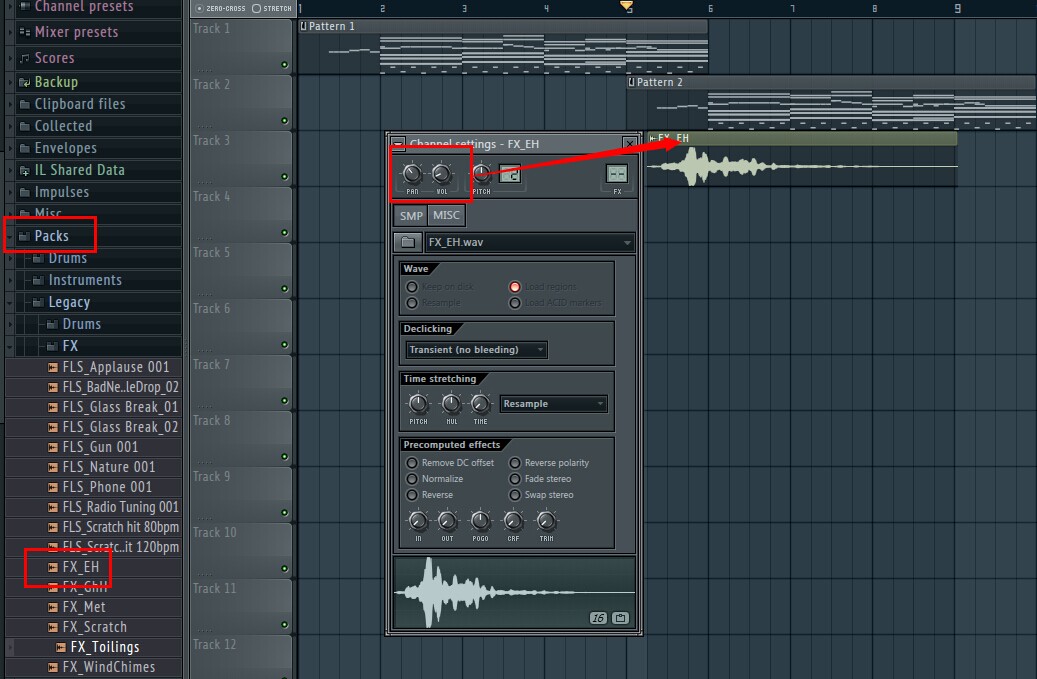Click the FX mixer track box in Channel settings
Screen dimensions: 1037x679
(x=616, y=174)
